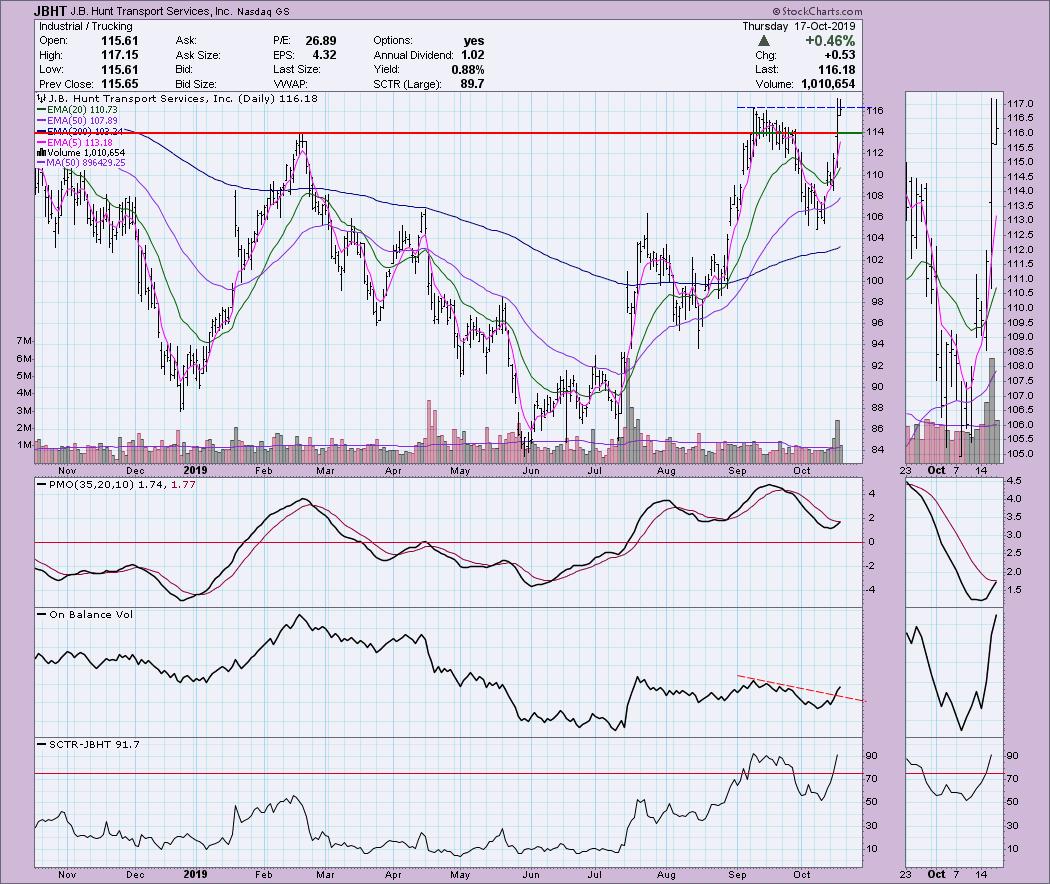
Task: Select the +0.46% percent change
Action: click(830, 41)
